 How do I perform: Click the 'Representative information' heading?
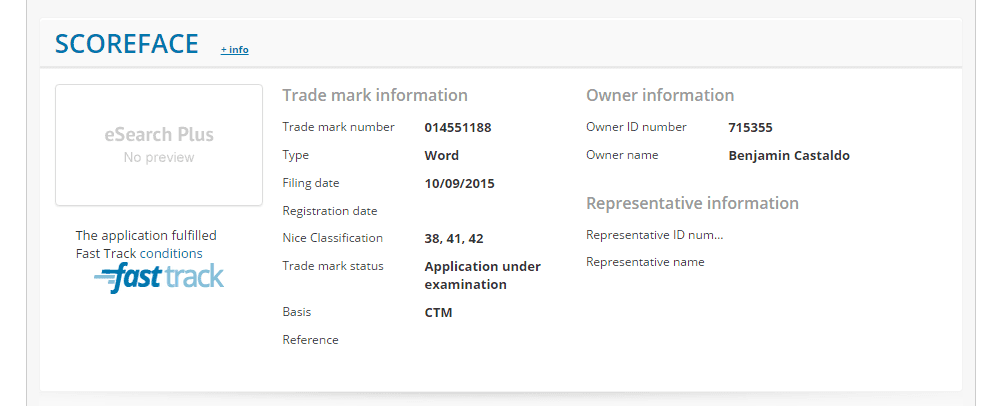(x=692, y=203)
